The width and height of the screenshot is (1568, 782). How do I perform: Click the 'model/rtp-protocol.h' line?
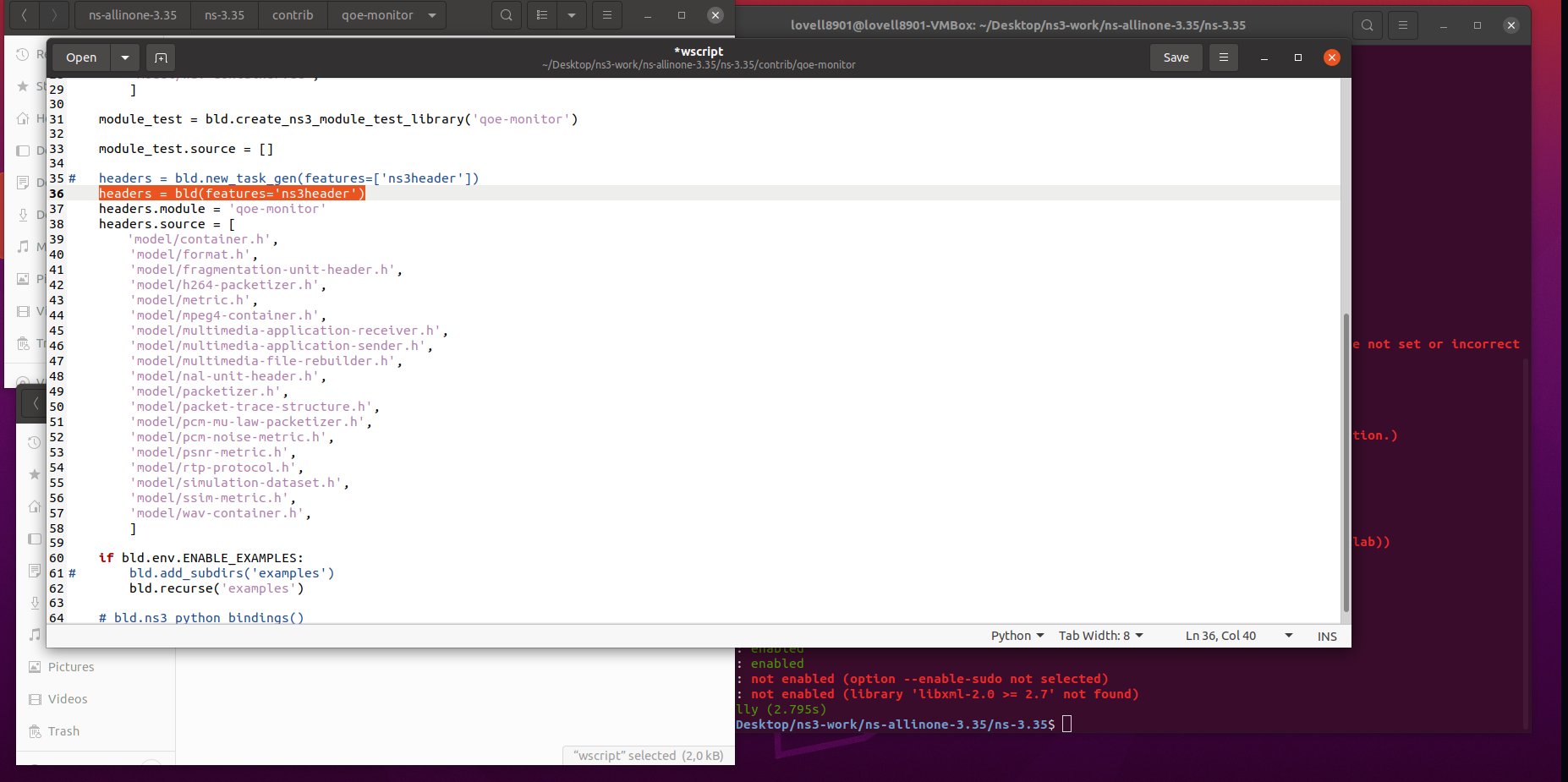point(216,468)
